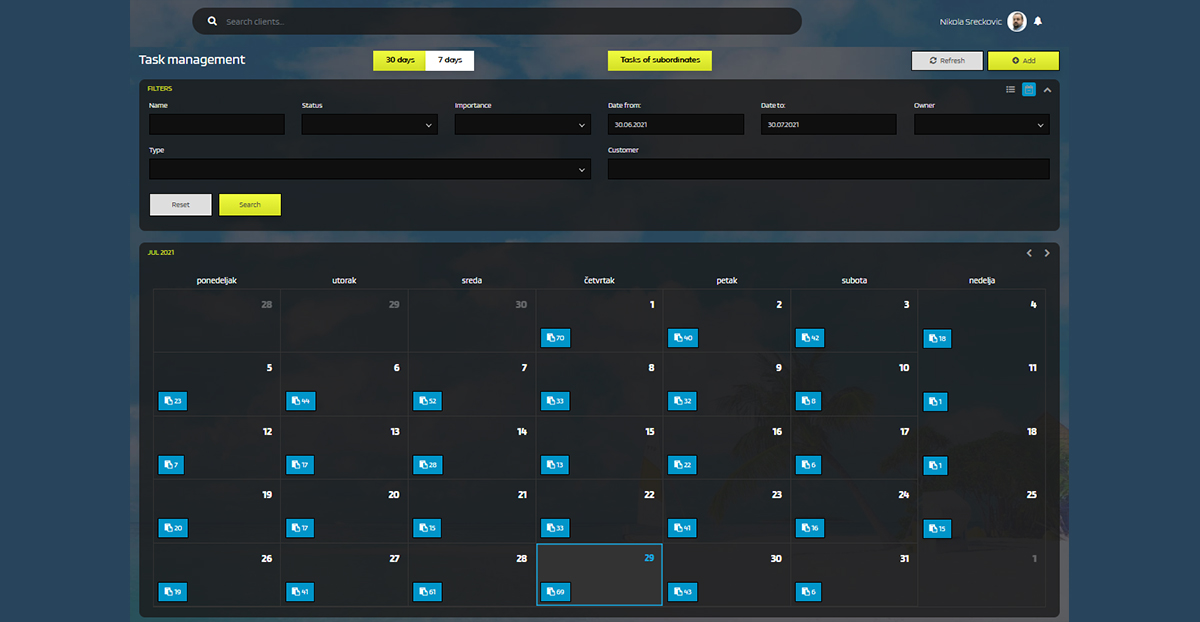Screen dimensions: 1200x622
Task: Toggle the 30 days view
Action: point(399,60)
